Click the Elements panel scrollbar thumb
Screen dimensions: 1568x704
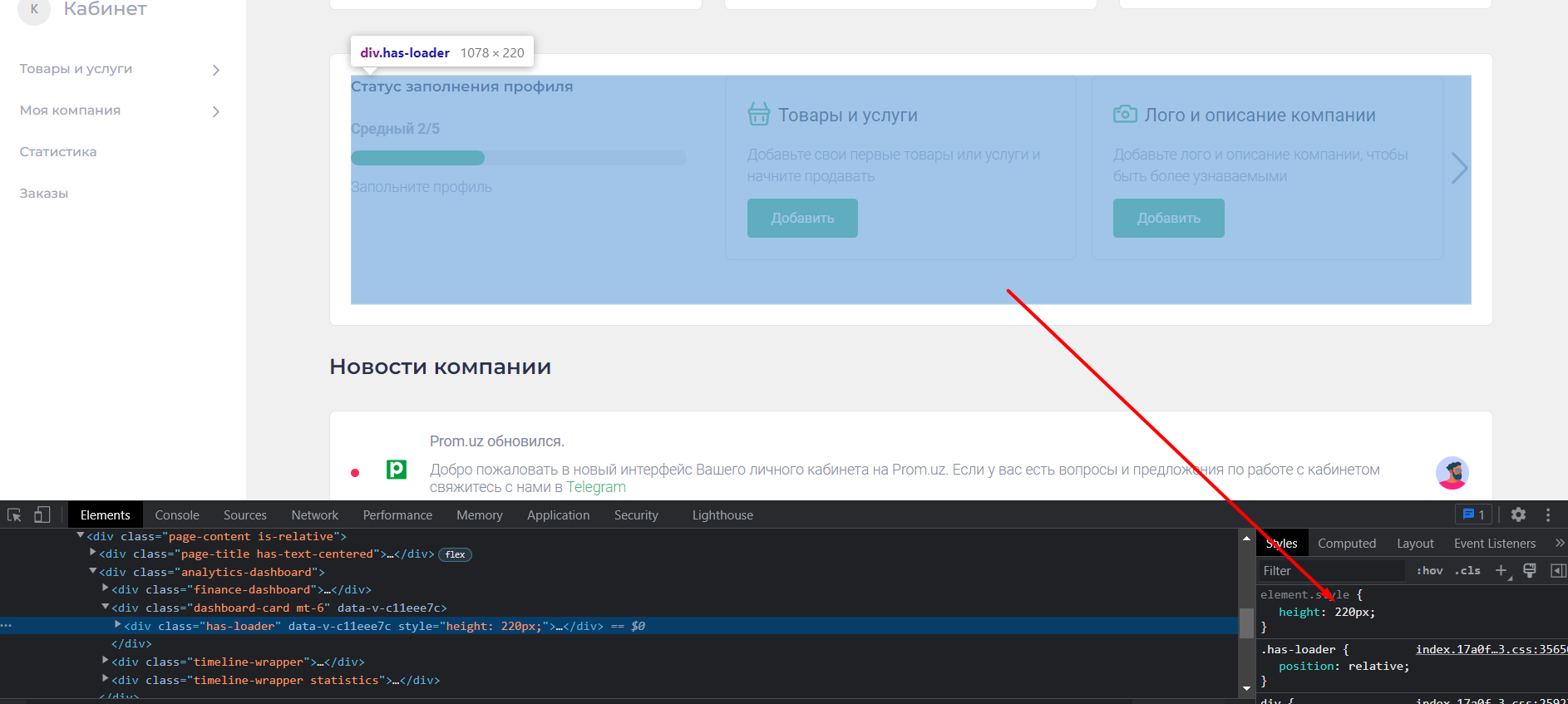1246,623
